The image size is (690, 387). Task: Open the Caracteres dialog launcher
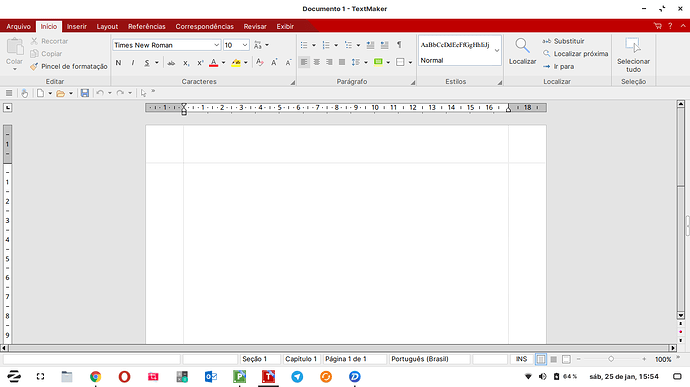coord(292,82)
